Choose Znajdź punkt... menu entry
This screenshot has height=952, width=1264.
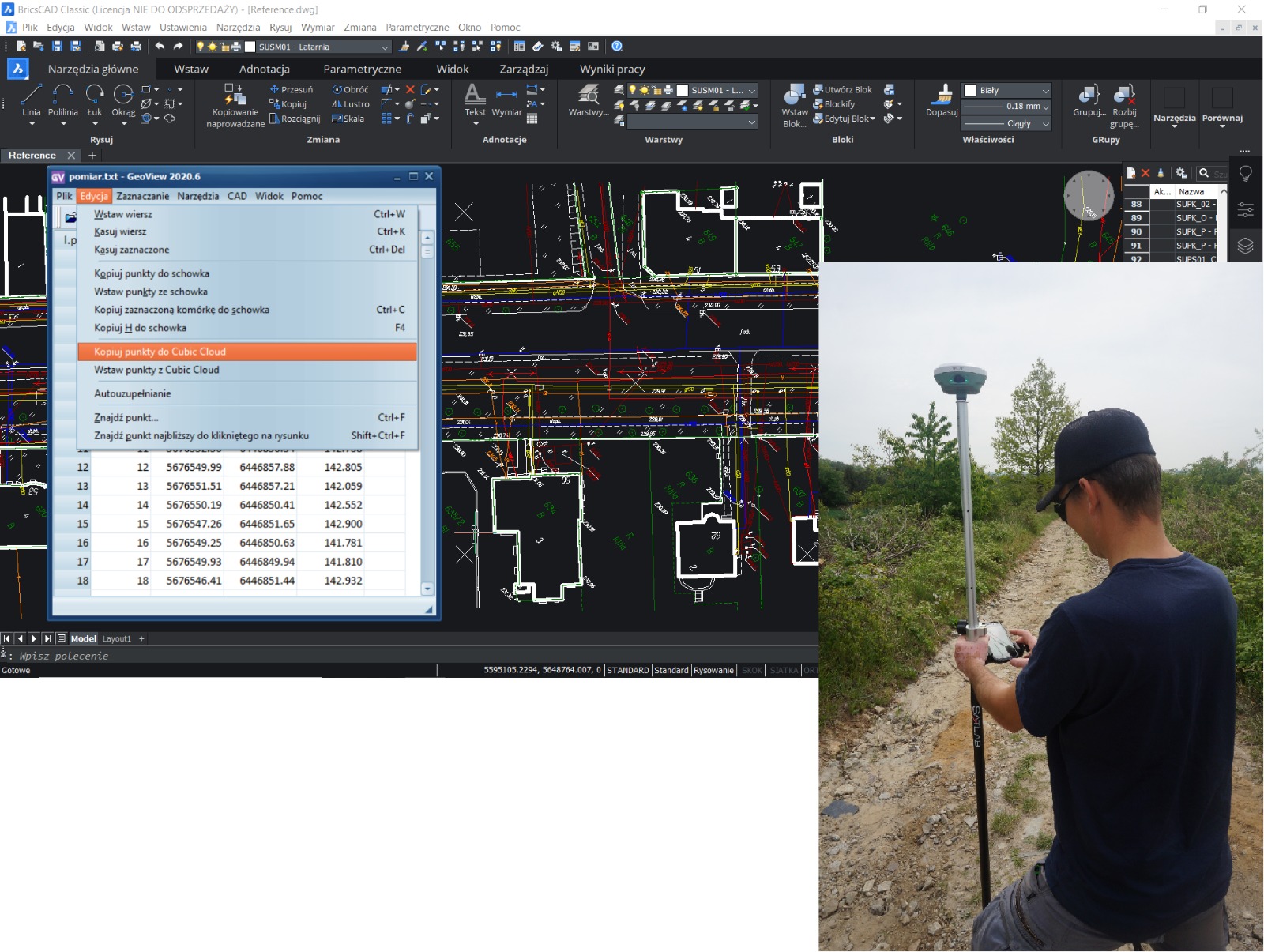click(x=247, y=417)
